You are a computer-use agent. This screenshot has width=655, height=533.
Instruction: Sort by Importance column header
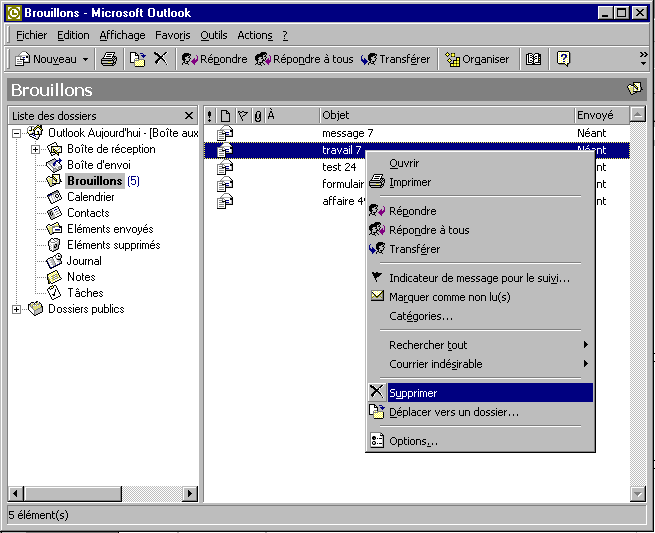pyautogui.click(x=210, y=115)
